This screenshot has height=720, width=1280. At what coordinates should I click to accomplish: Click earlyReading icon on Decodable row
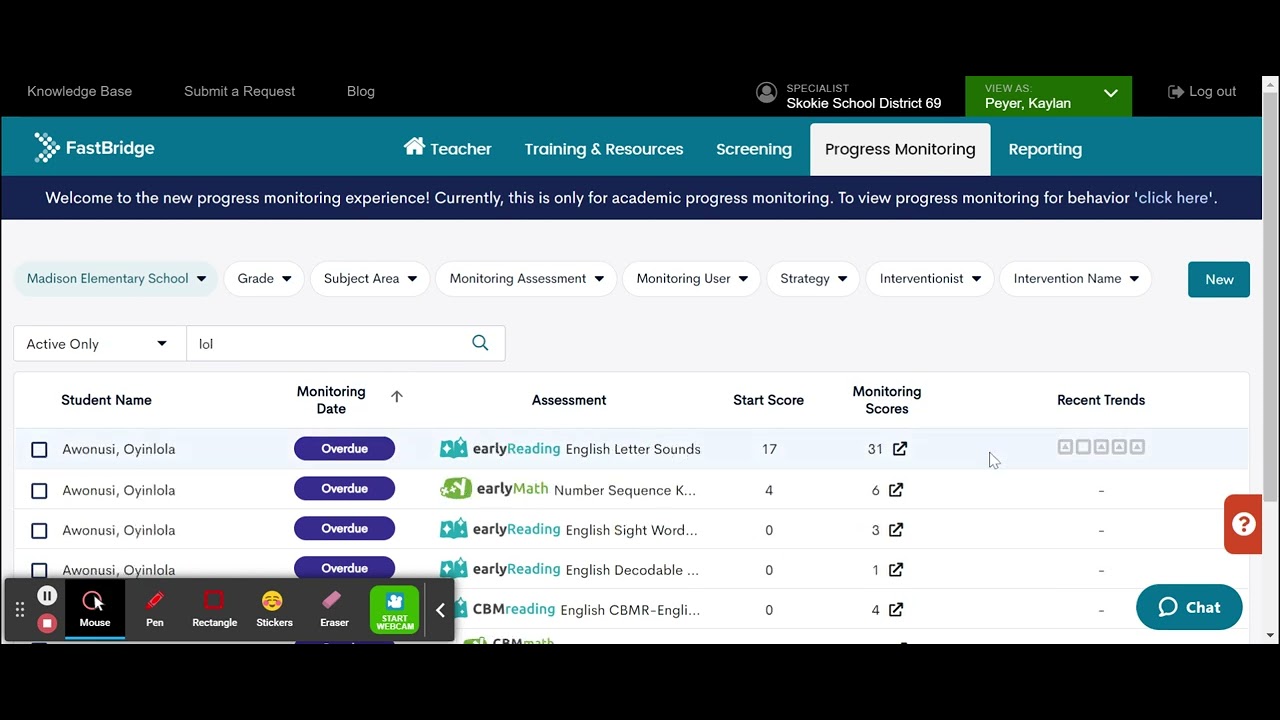point(454,568)
